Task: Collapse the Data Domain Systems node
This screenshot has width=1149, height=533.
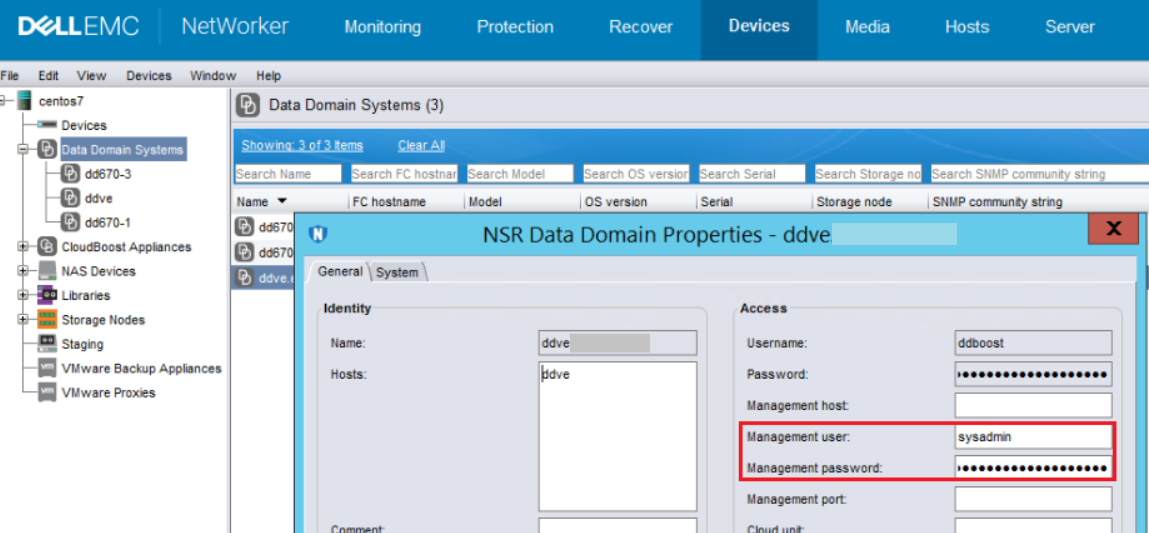Action: pos(23,150)
